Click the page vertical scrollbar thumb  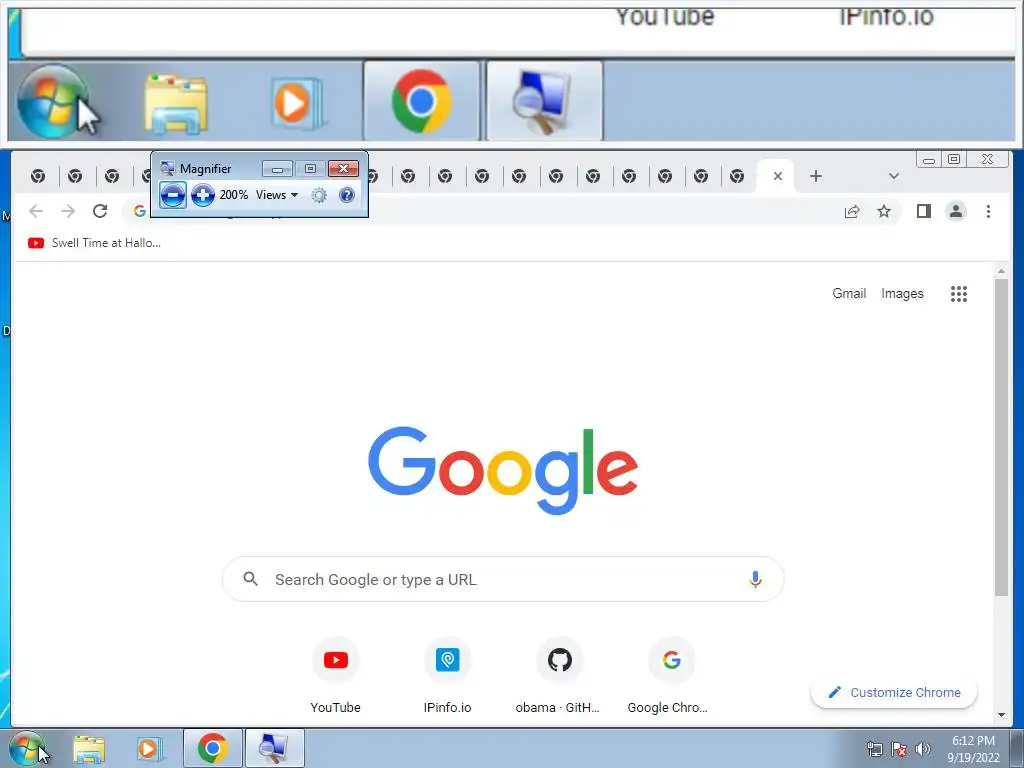pyautogui.click(x=1001, y=437)
